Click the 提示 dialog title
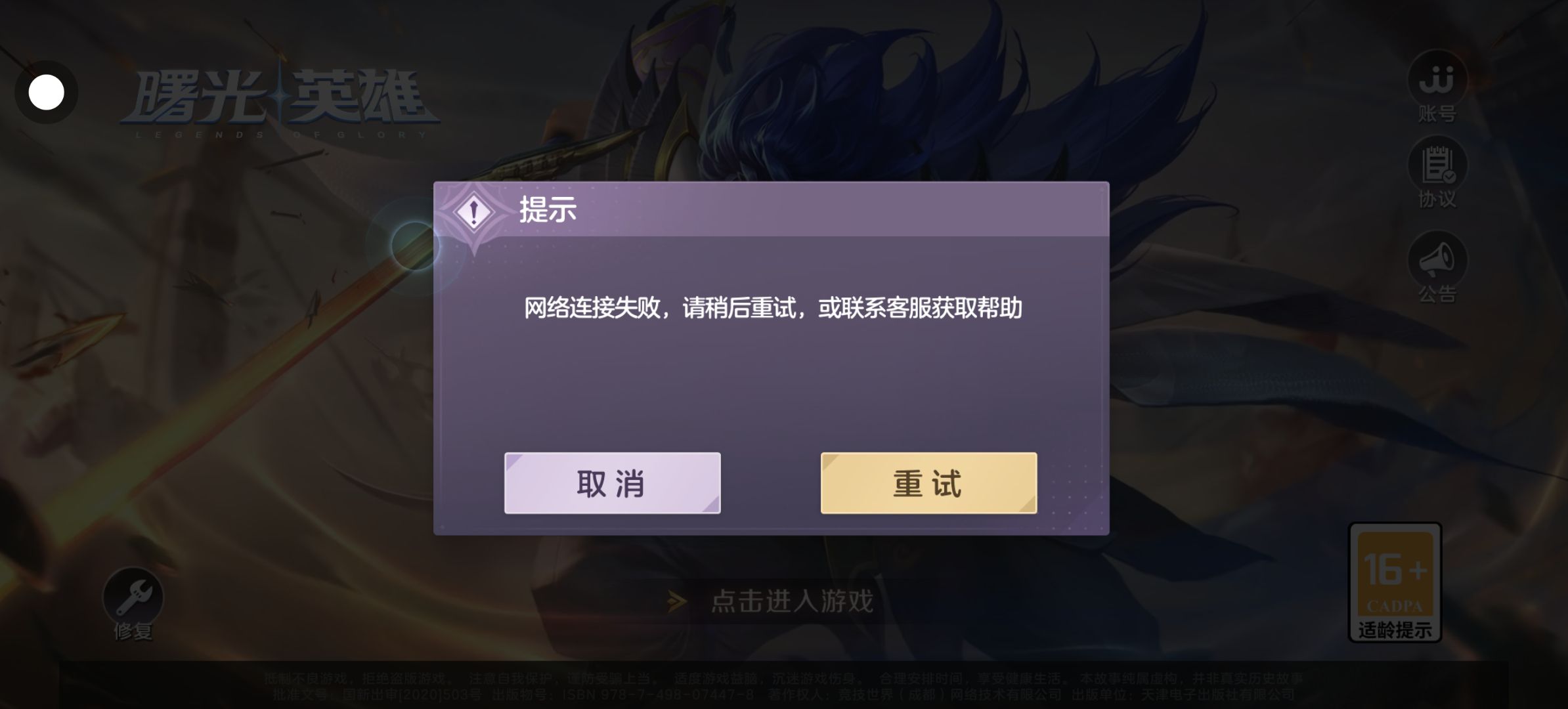Screen dimensions: 1568x709 pyautogui.click(x=548, y=209)
